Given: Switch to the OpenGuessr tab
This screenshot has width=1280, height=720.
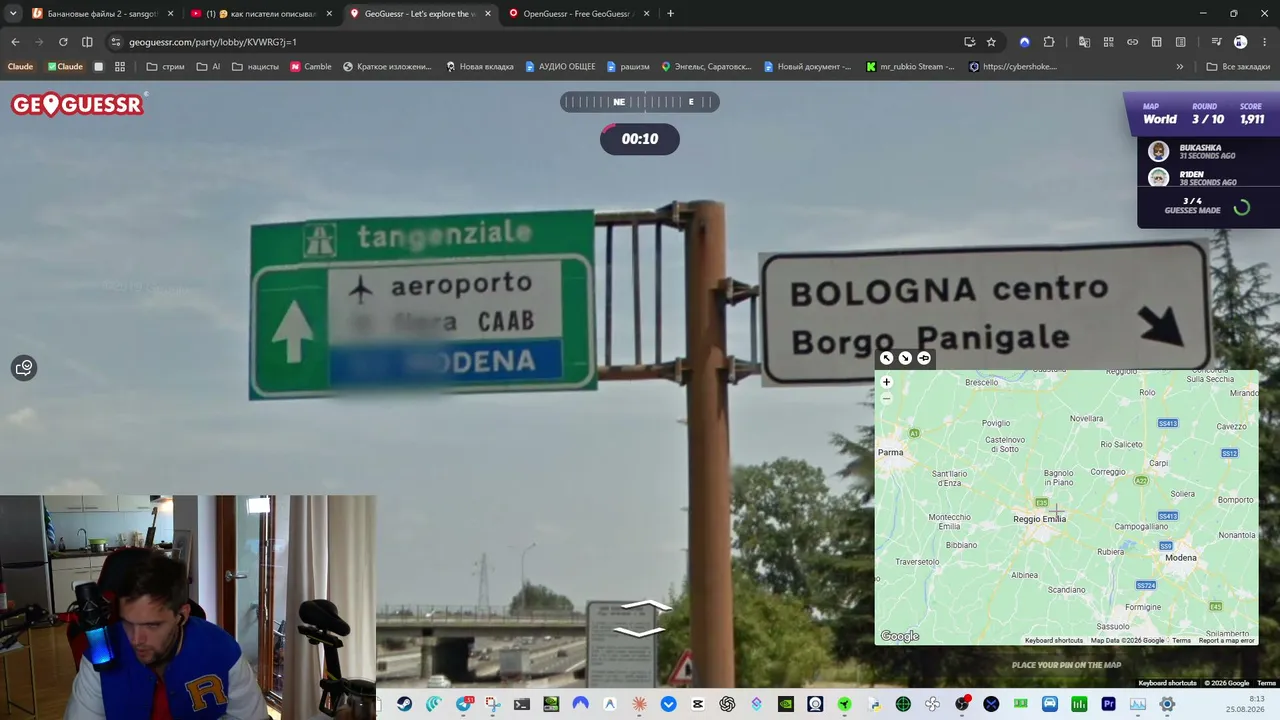Looking at the screenshot, I should click(579, 14).
